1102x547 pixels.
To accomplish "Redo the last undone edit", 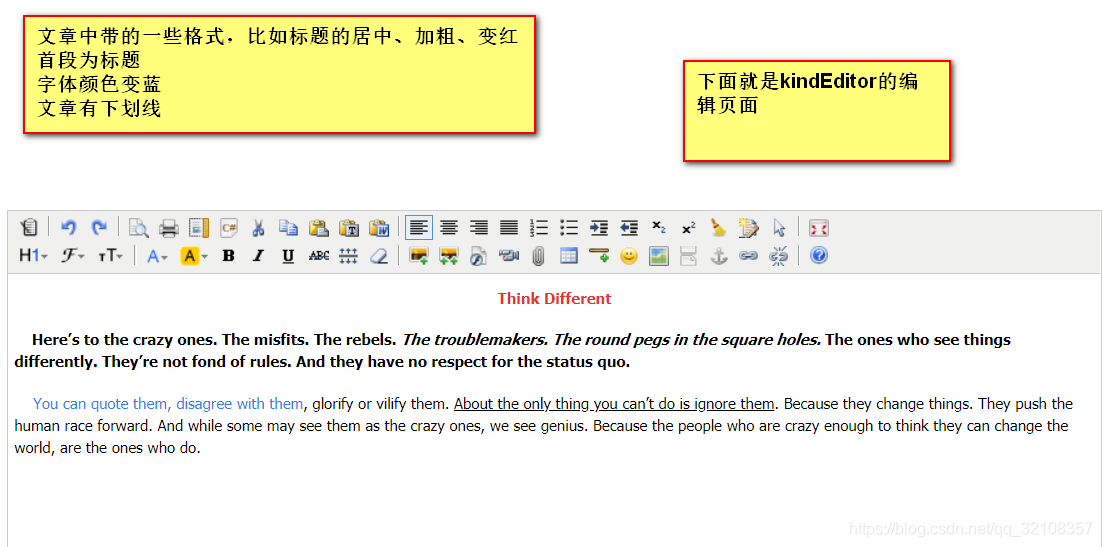I will point(99,228).
